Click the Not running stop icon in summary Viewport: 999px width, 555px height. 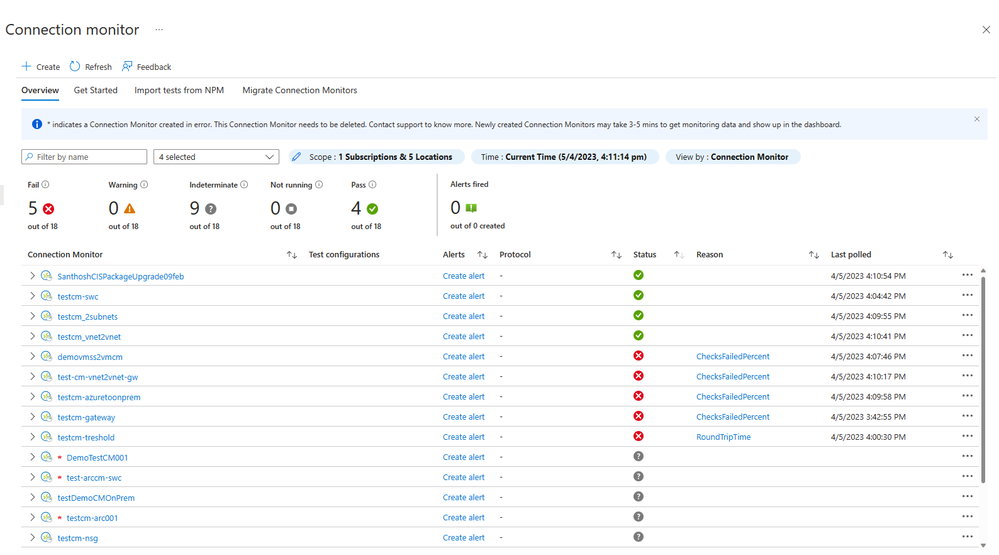[291, 208]
